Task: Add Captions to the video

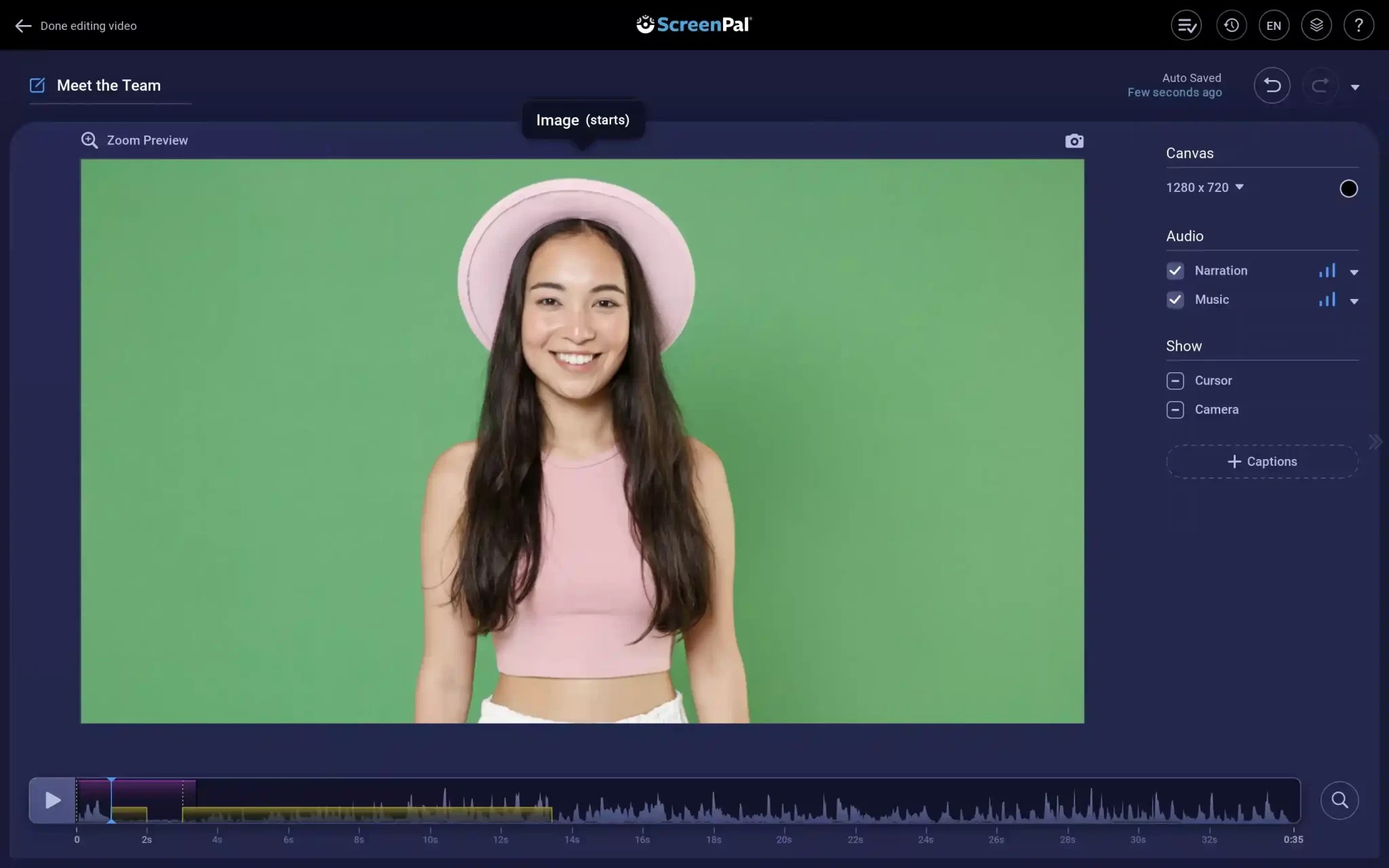Action: point(1262,461)
